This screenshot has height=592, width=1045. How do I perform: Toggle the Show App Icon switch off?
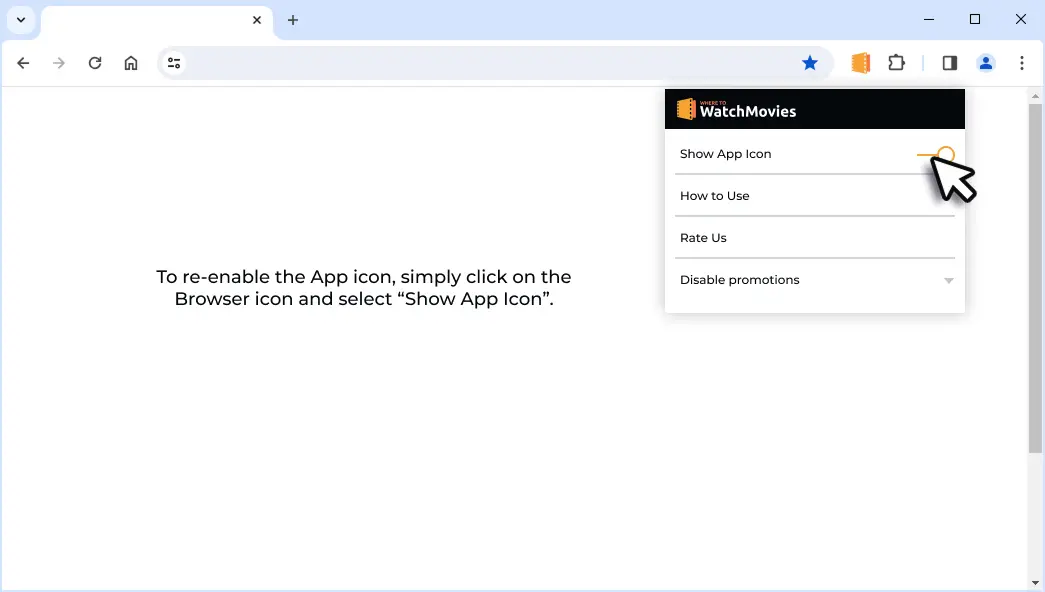(938, 154)
